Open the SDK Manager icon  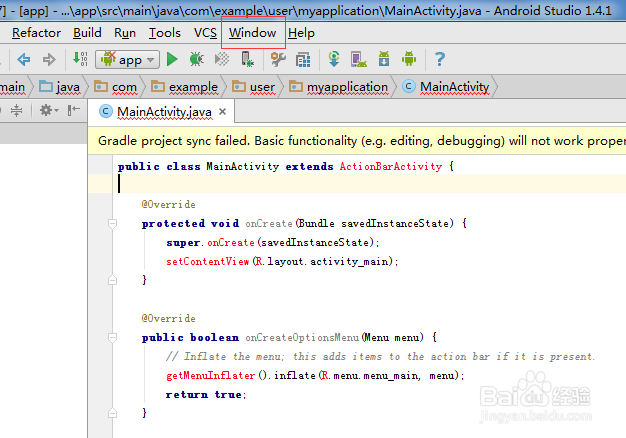tap(384, 59)
